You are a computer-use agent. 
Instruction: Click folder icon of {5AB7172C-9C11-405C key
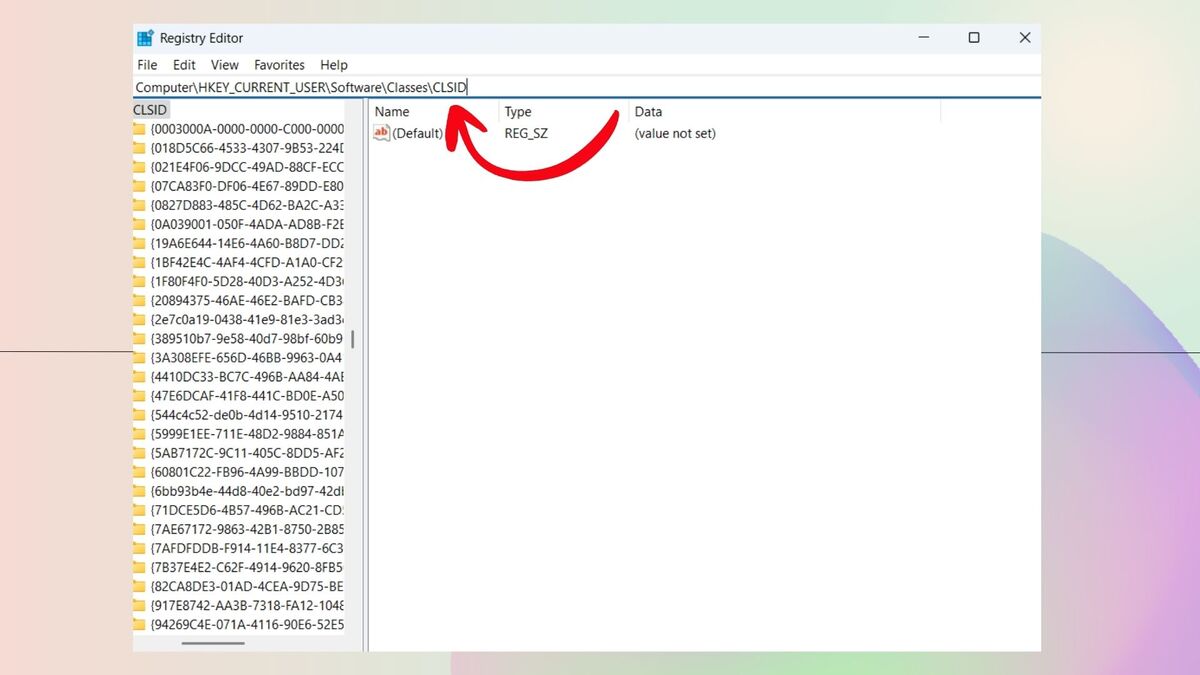[x=140, y=452]
